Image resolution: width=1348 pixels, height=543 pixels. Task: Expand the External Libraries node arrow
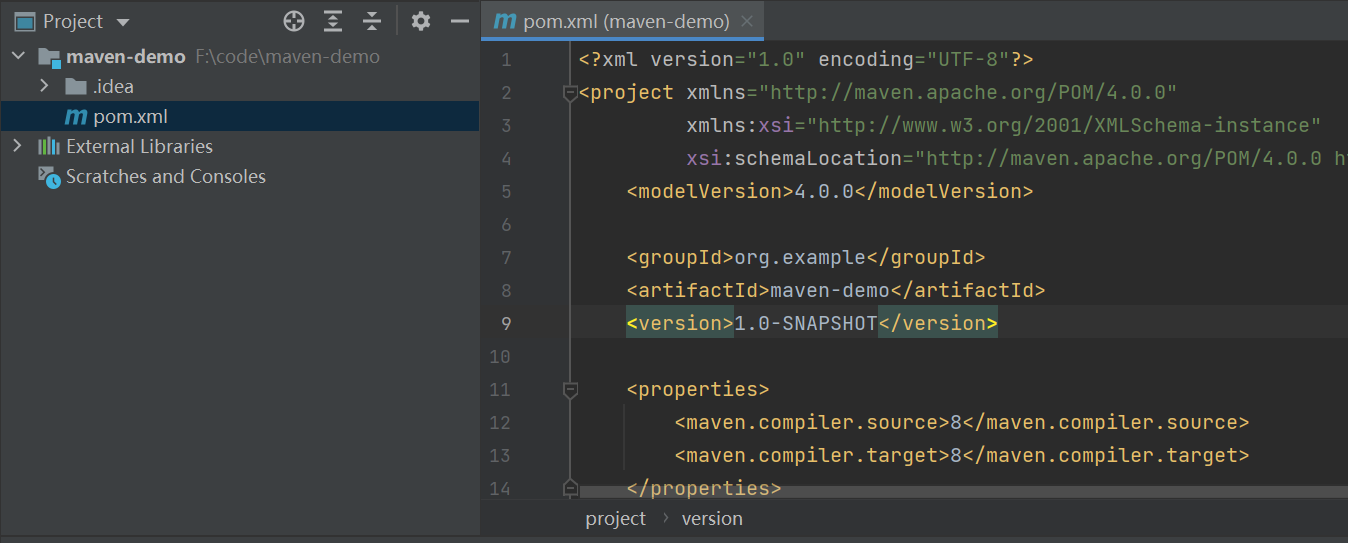(x=17, y=146)
